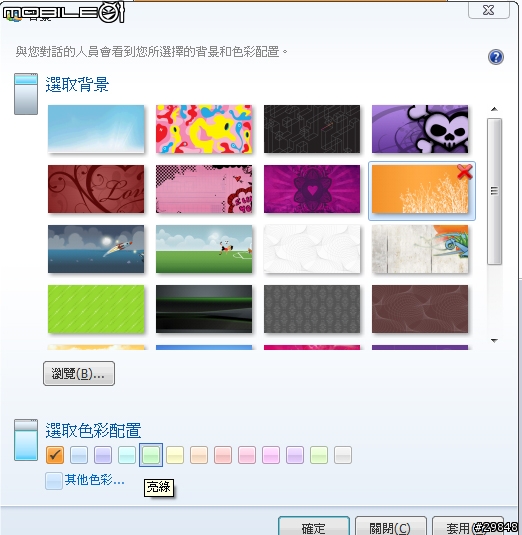Viewport: 522px width, 535px height.
Task: Pick the soccer field background
Action: coord(204,249)
